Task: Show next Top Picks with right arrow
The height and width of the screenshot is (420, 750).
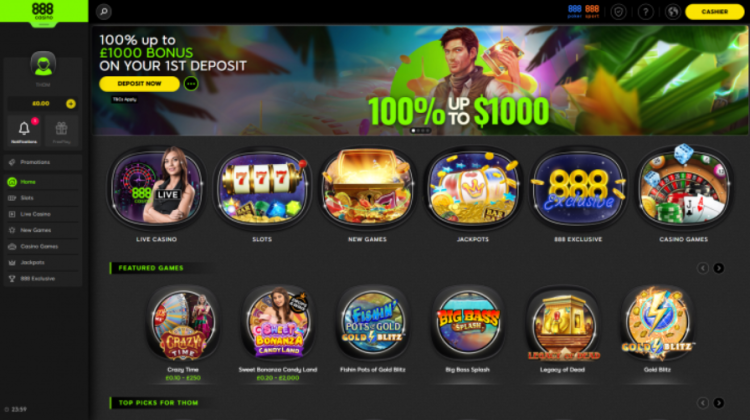Action: coord(718,403)
